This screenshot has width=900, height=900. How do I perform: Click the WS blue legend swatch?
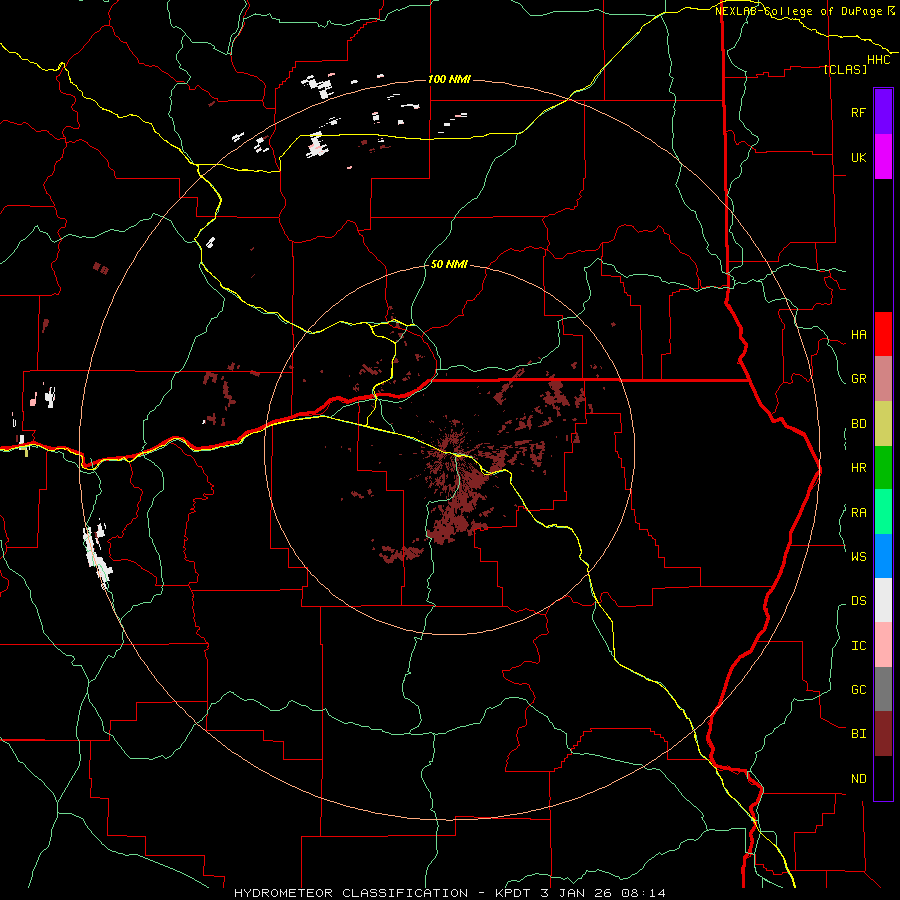click(883, 556)
